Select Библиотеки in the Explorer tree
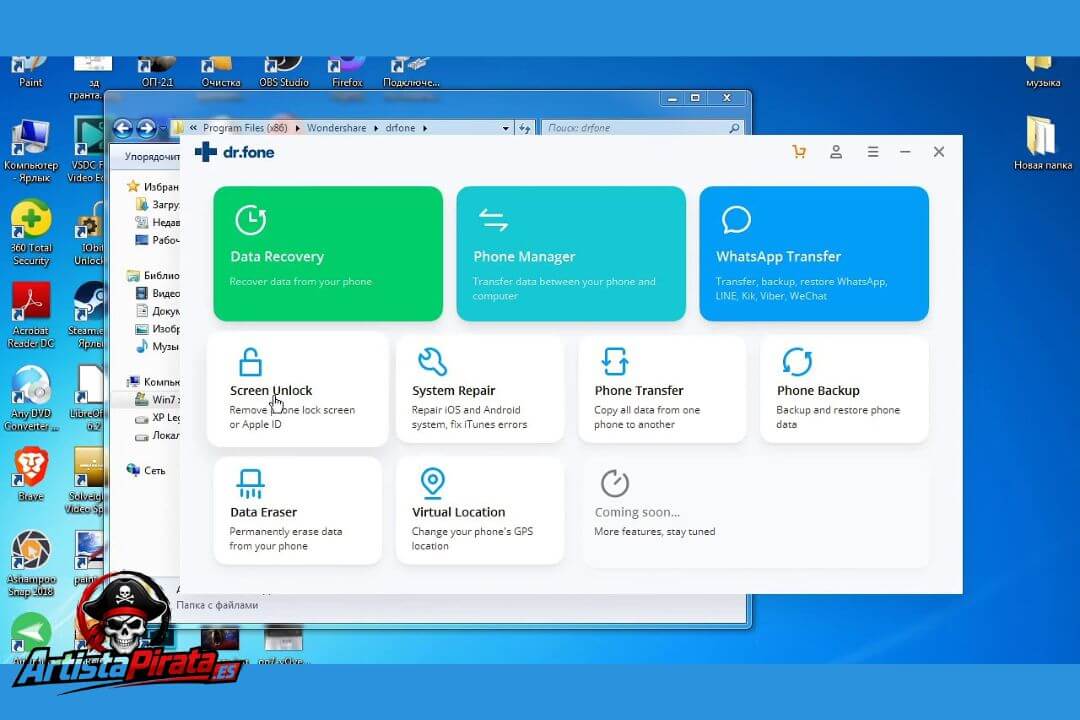 [153, 276]
